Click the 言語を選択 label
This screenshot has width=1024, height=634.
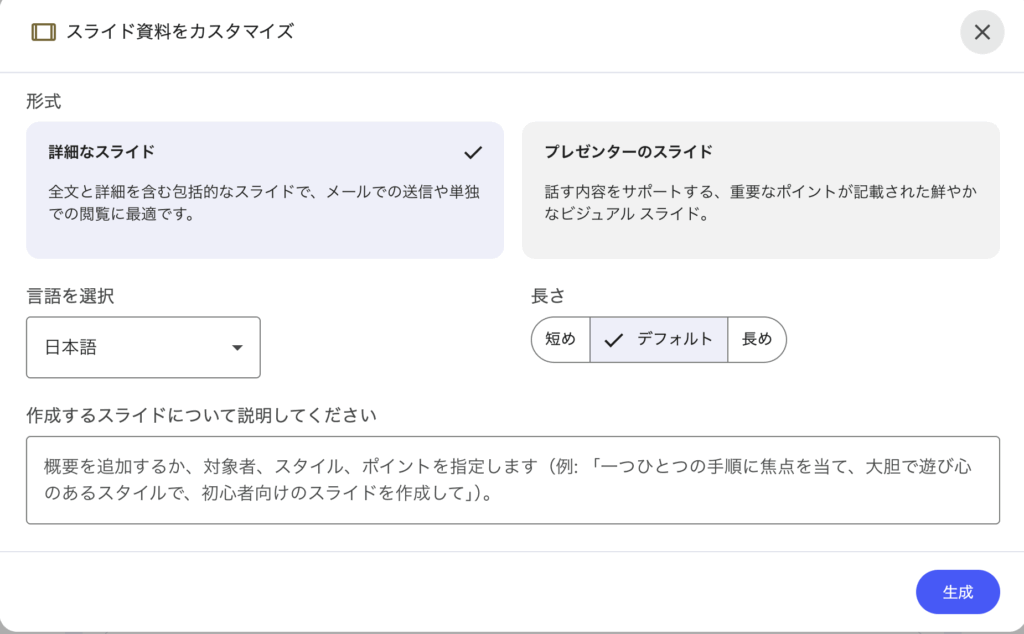70,296
